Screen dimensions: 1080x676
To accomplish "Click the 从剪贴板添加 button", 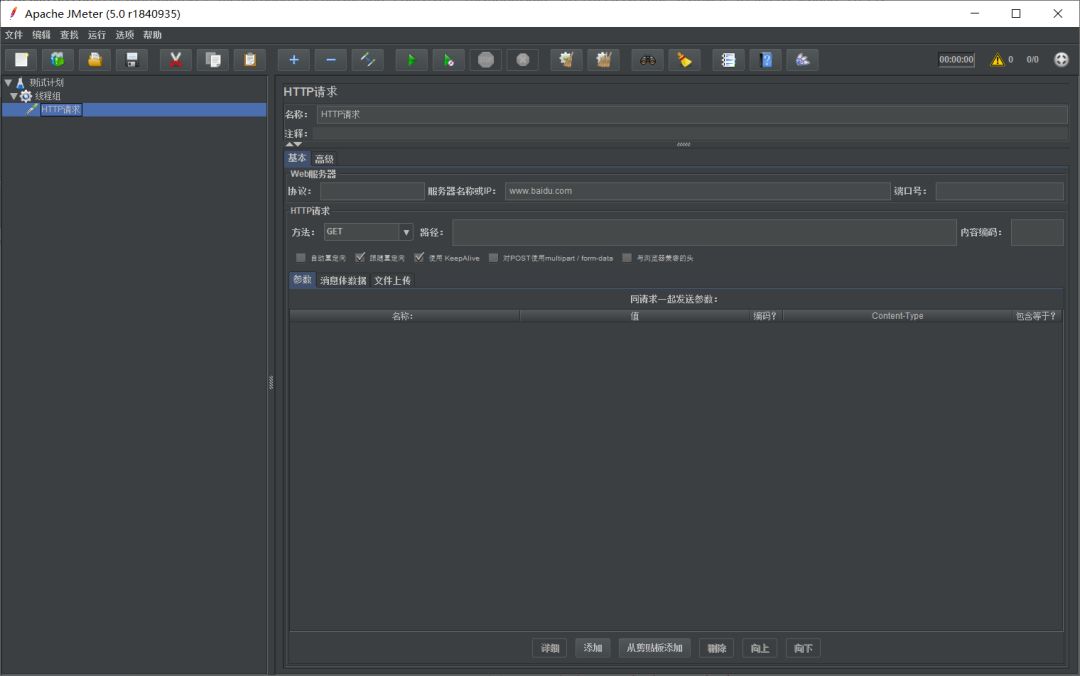I will click(654, 648).
